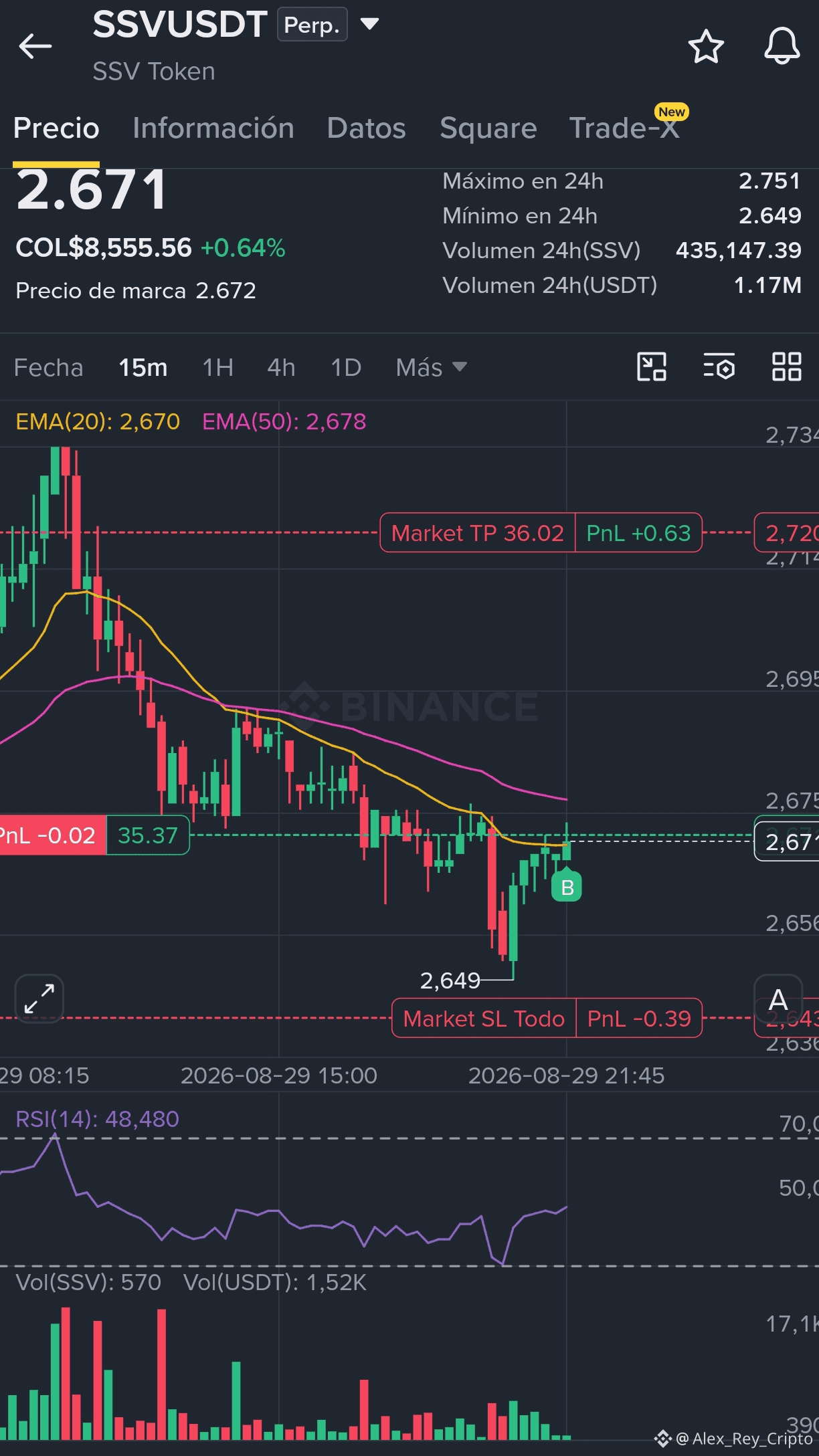The width and height of the screenshot is (819, 1456).
Task: Go back with the left arrow
Action: [x=35, y=46]
